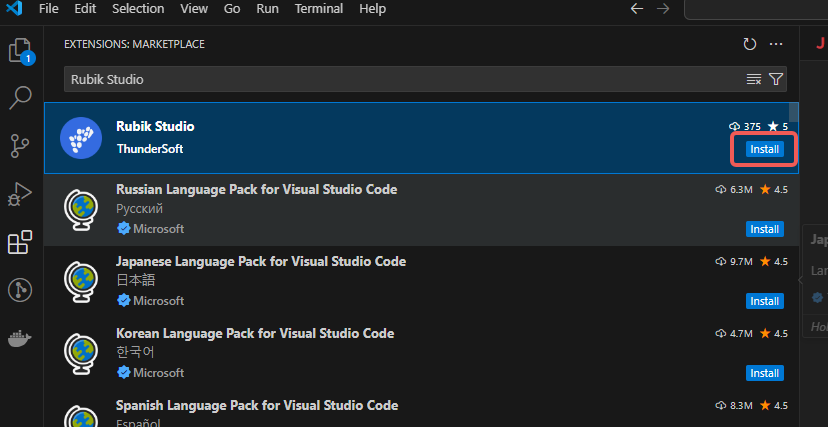Click the command center search box

756,9
